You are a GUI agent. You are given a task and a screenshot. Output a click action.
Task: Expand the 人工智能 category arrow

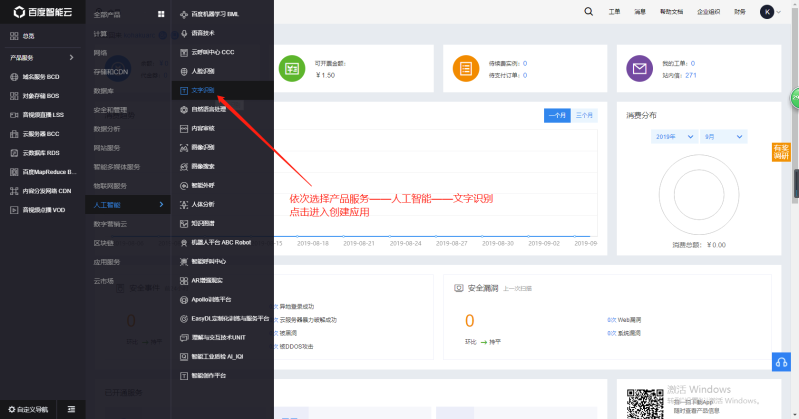[161, 204]
